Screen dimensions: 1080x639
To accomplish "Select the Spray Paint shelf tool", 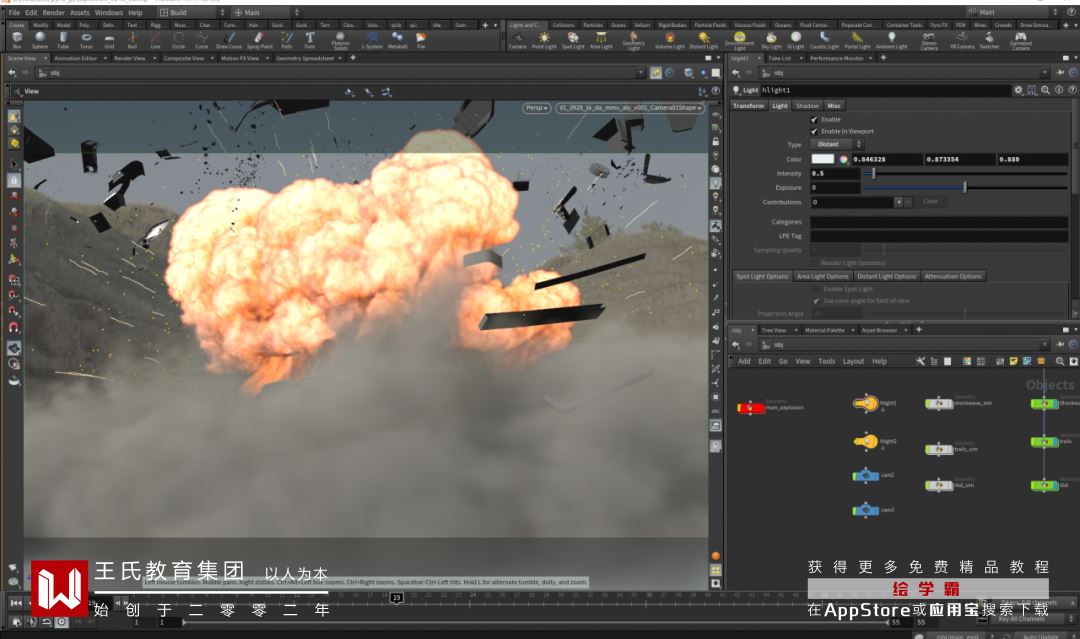I will pos(259,40).
